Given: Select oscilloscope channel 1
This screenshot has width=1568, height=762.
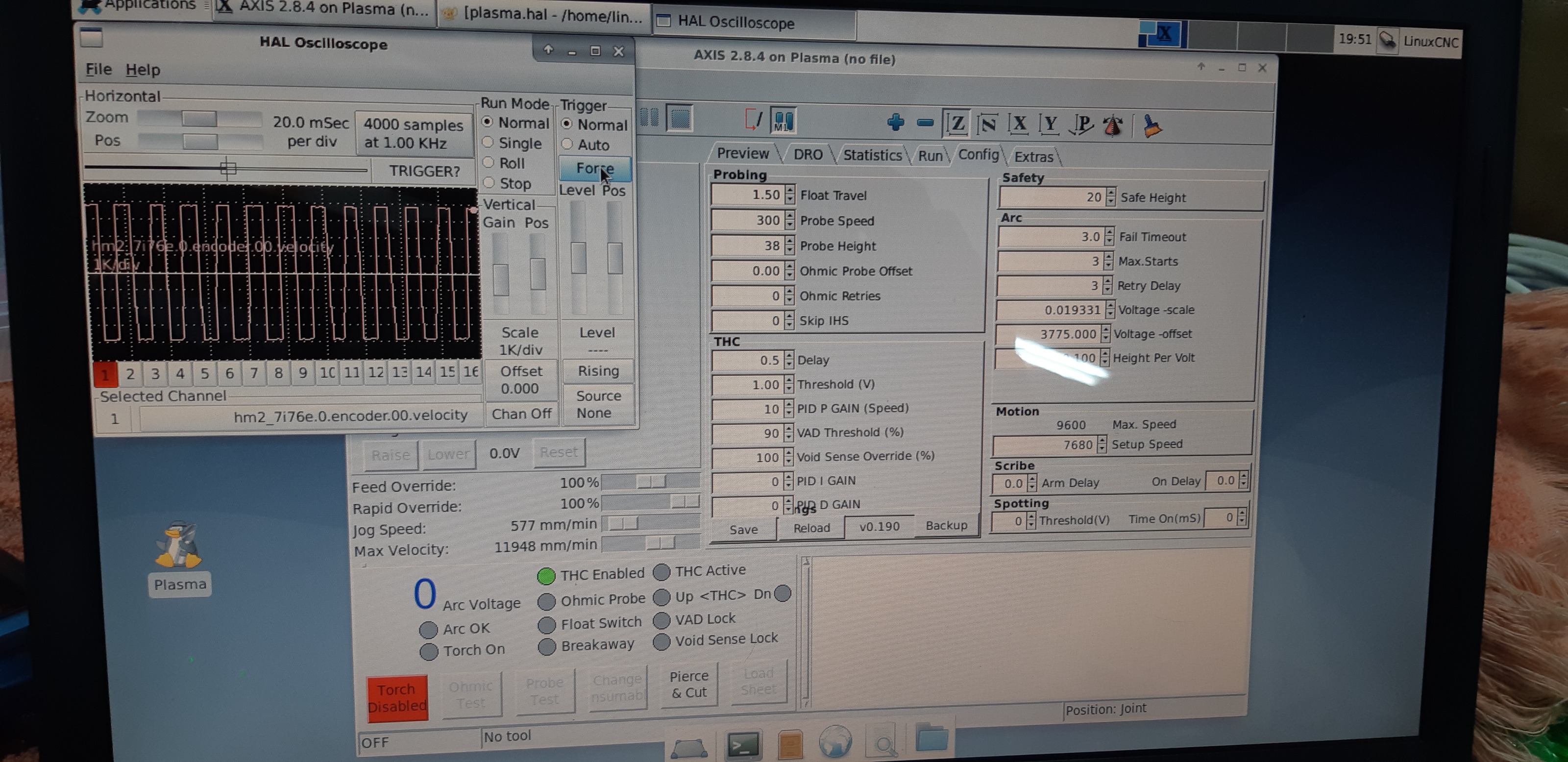Looking at the screenshot, I should point(105,374).
